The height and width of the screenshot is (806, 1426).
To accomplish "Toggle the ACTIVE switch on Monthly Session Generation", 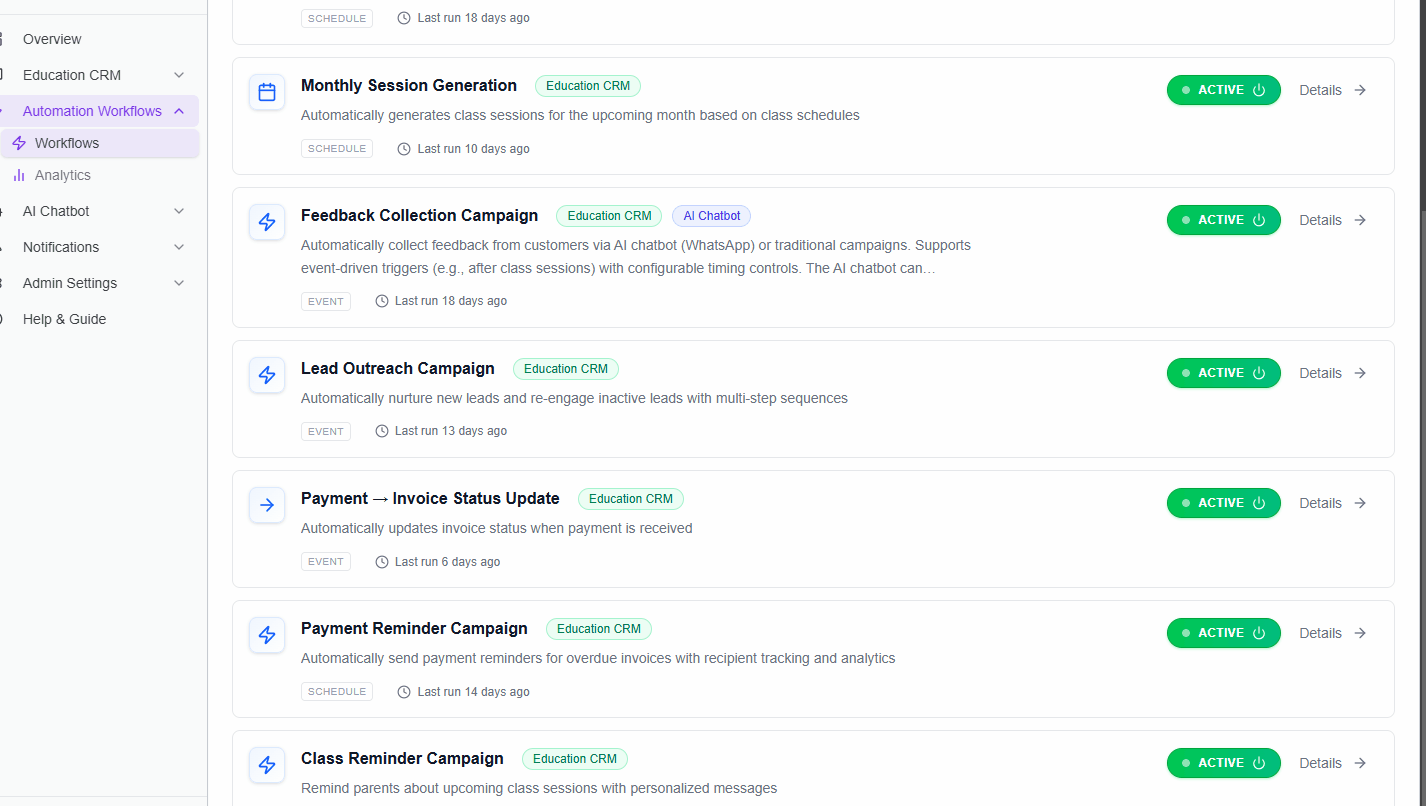I will point(1259,89).
